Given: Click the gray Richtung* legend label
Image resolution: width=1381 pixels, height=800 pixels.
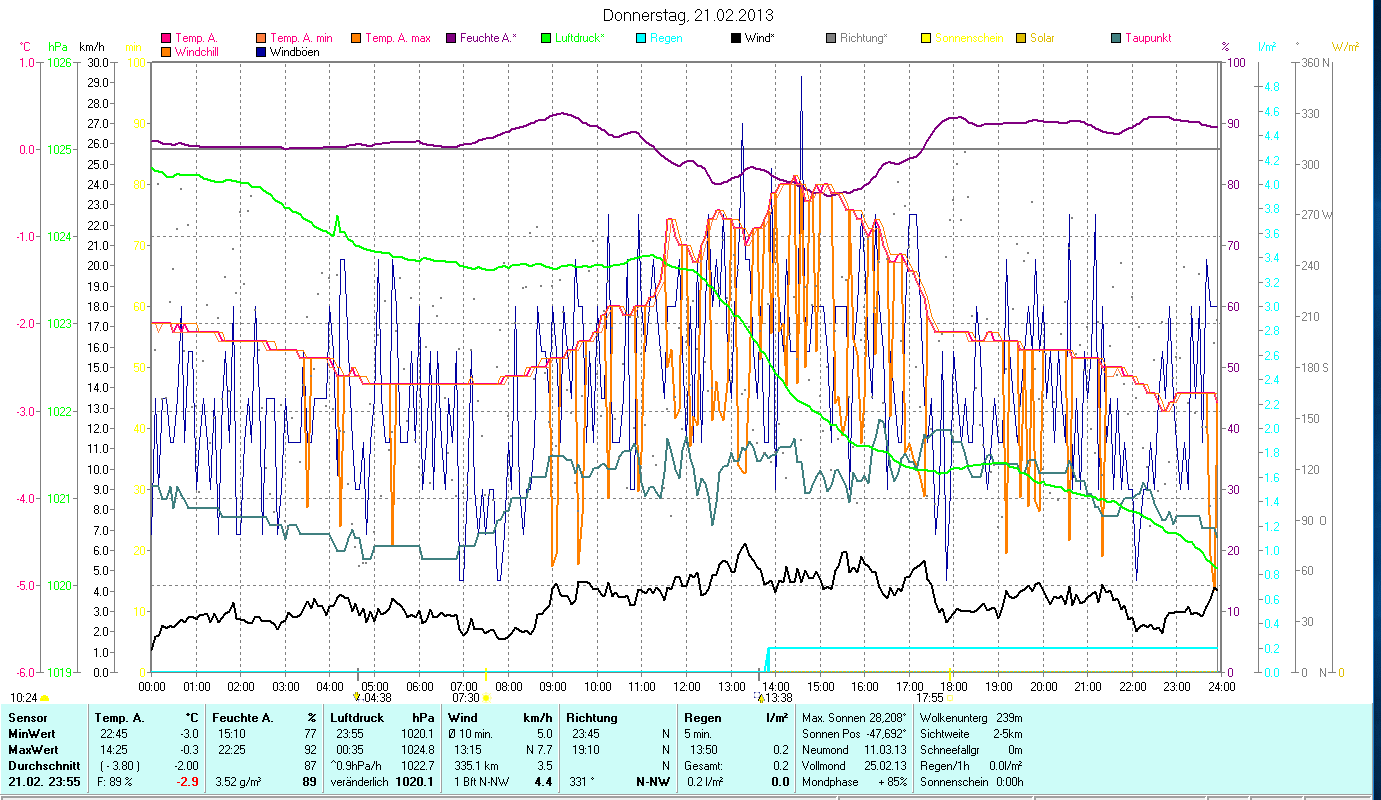Looking at the screenshot, I should [864, 38].
